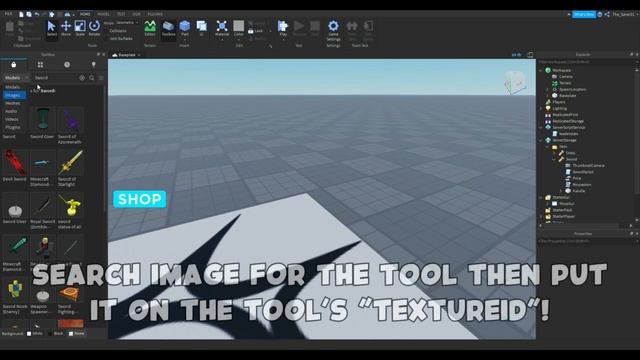Open the Color picker in ribbon
The image size is (640, 360).
pos(239,29)
